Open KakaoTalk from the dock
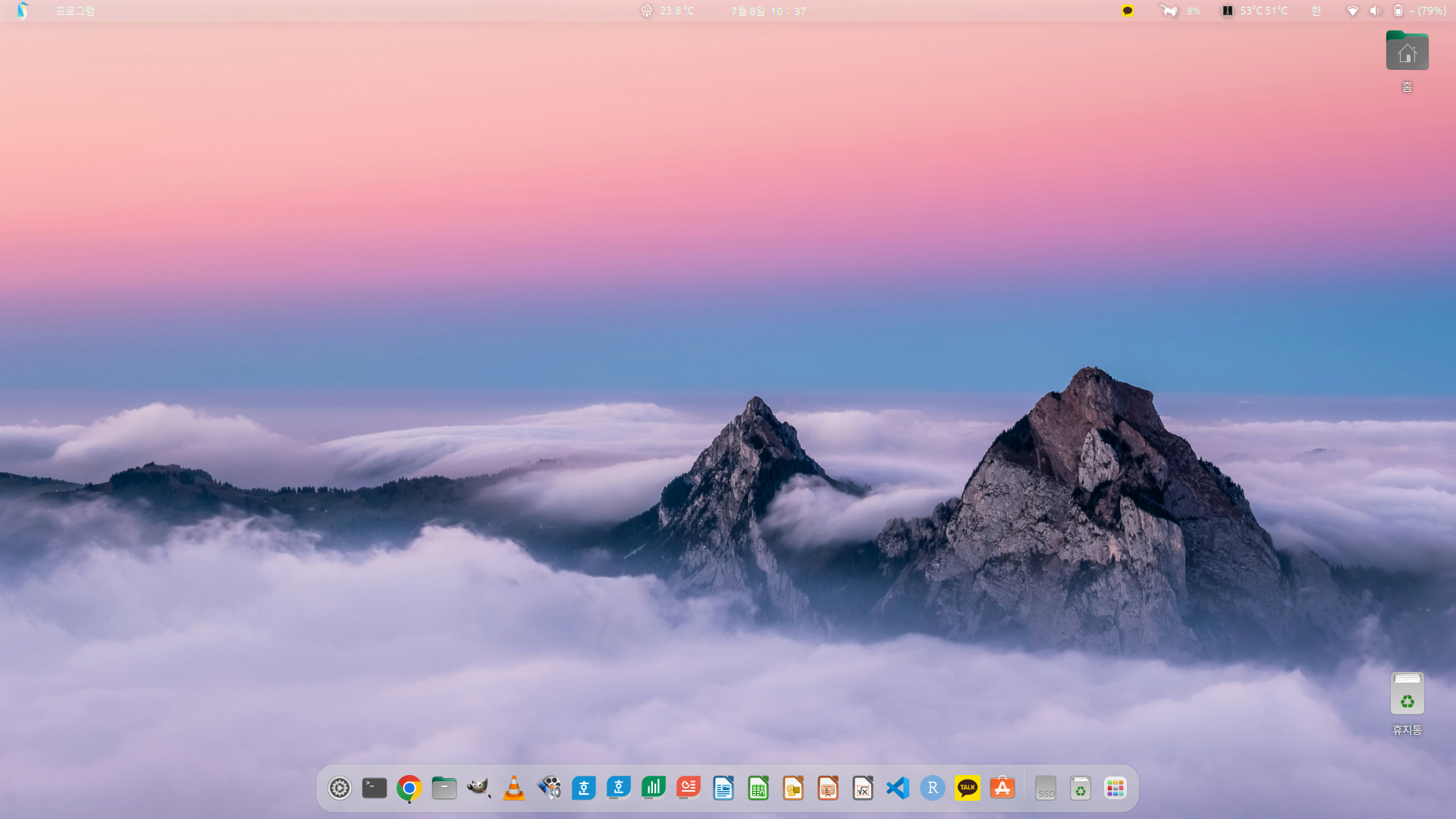 967,789
